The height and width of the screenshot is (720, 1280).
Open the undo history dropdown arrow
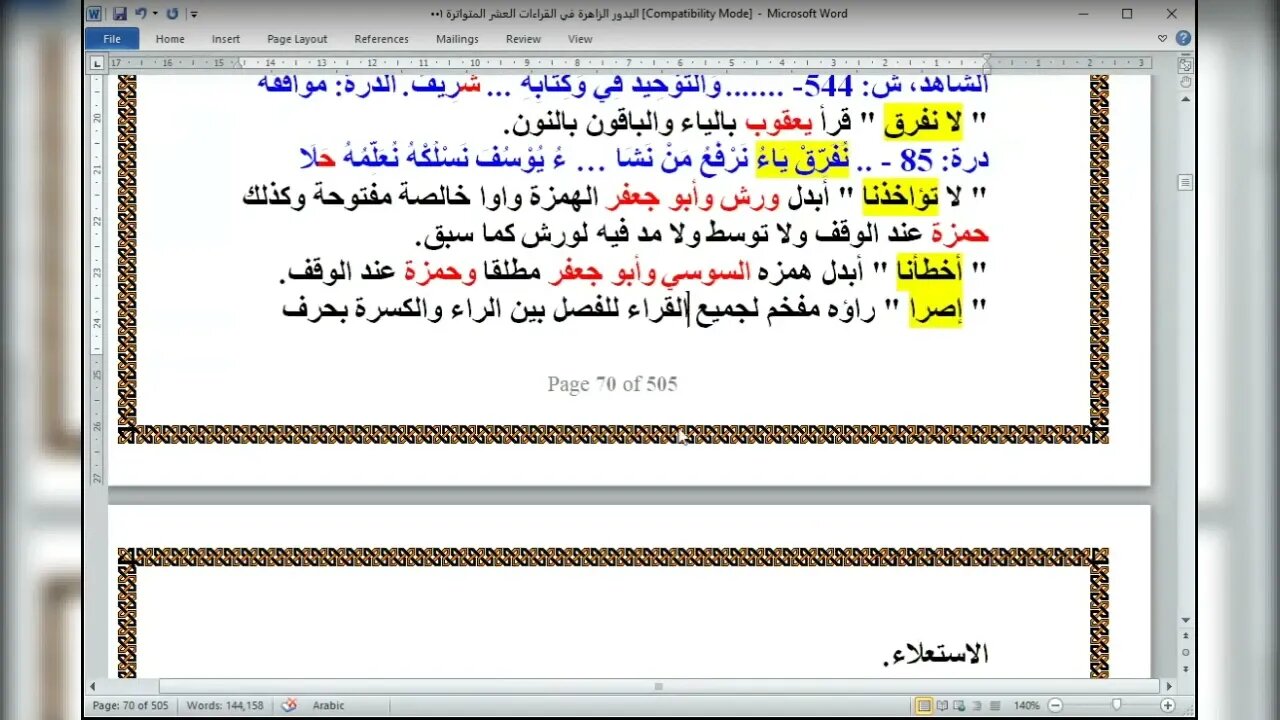point(154,14)
